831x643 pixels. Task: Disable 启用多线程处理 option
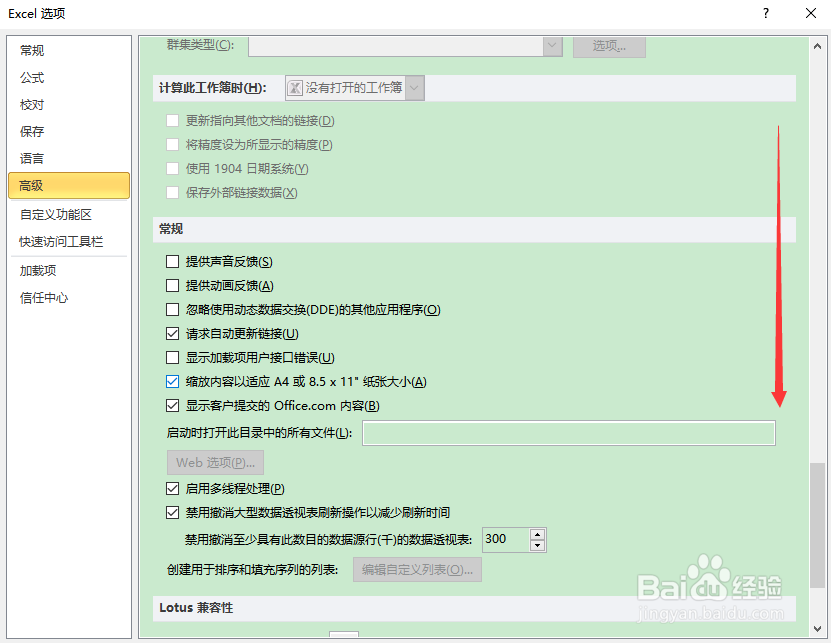172,488
